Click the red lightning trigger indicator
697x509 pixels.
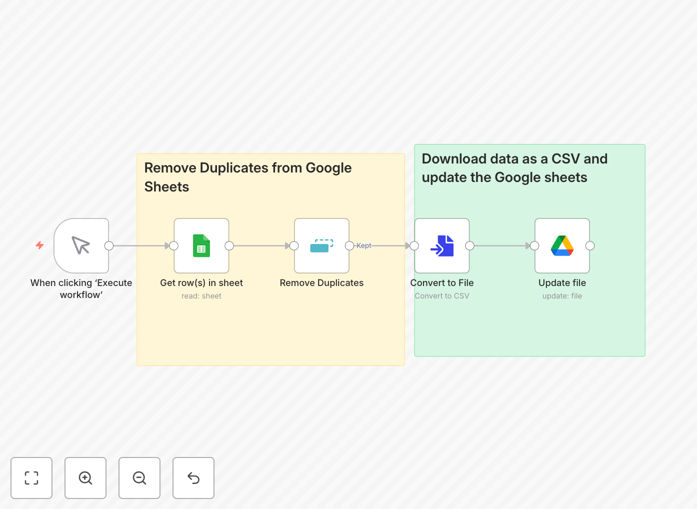(x=40, y=245)
